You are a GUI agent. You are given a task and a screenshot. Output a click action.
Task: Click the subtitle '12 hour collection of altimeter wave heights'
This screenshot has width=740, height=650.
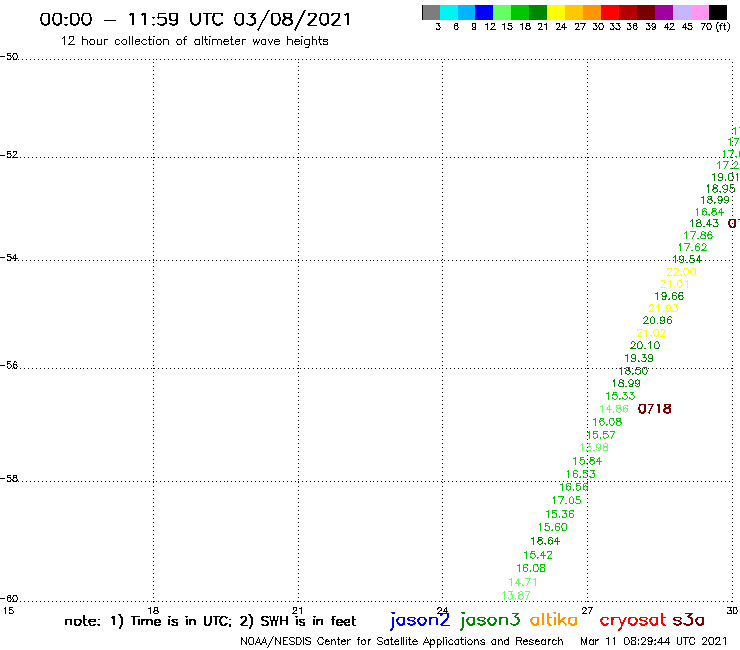pos(194,41)
